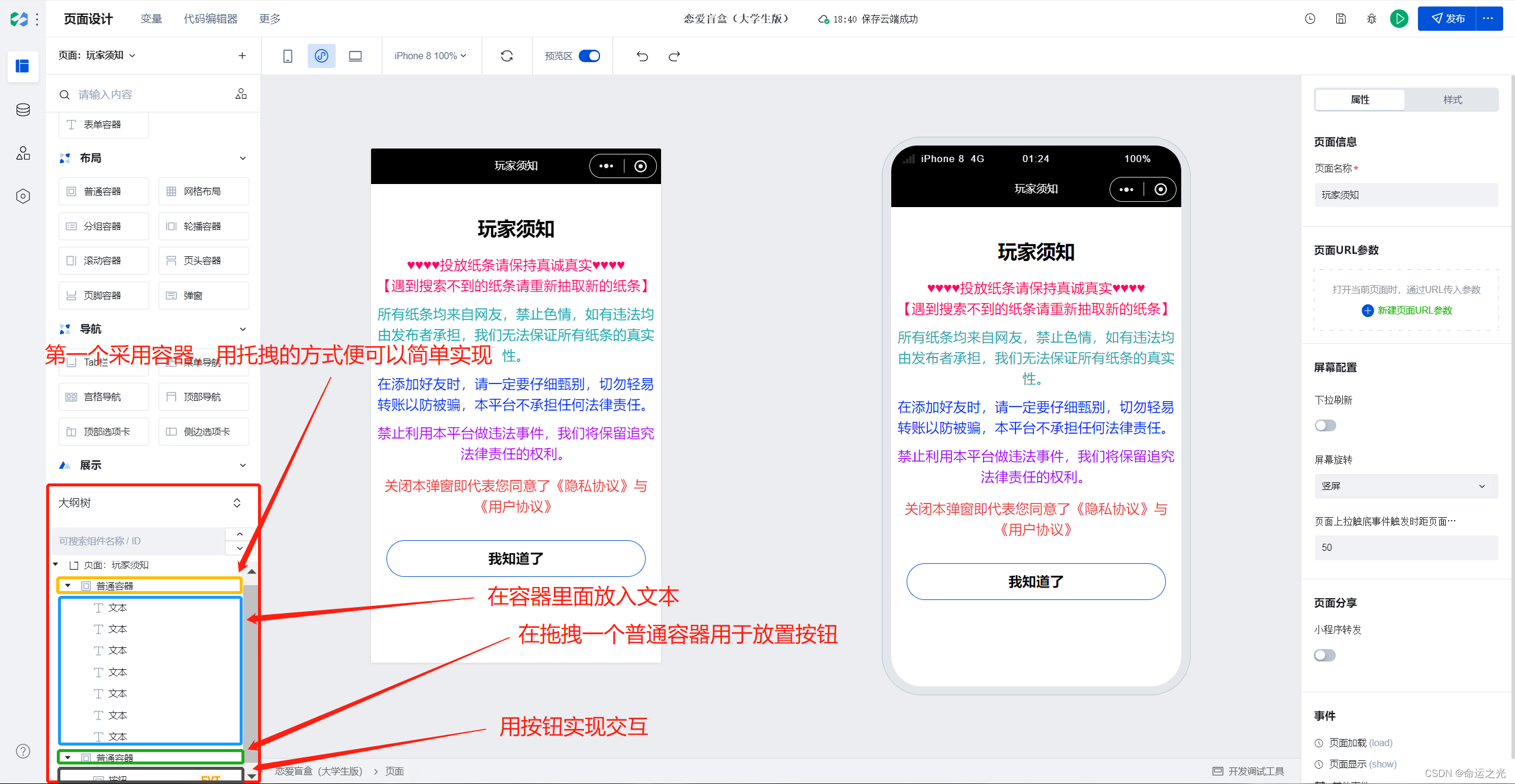This screenshot has width=1515, height=784.
Task: Click the refresh preview icon
Action: click(507, 56)
